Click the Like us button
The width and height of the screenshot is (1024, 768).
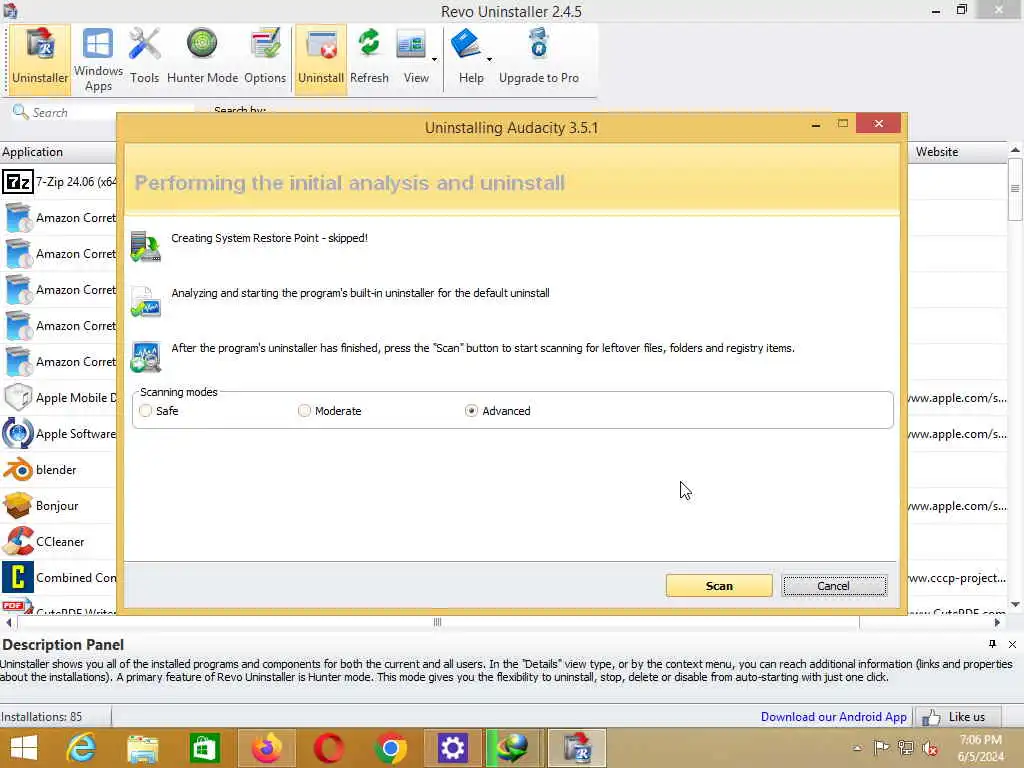[958, 717]
